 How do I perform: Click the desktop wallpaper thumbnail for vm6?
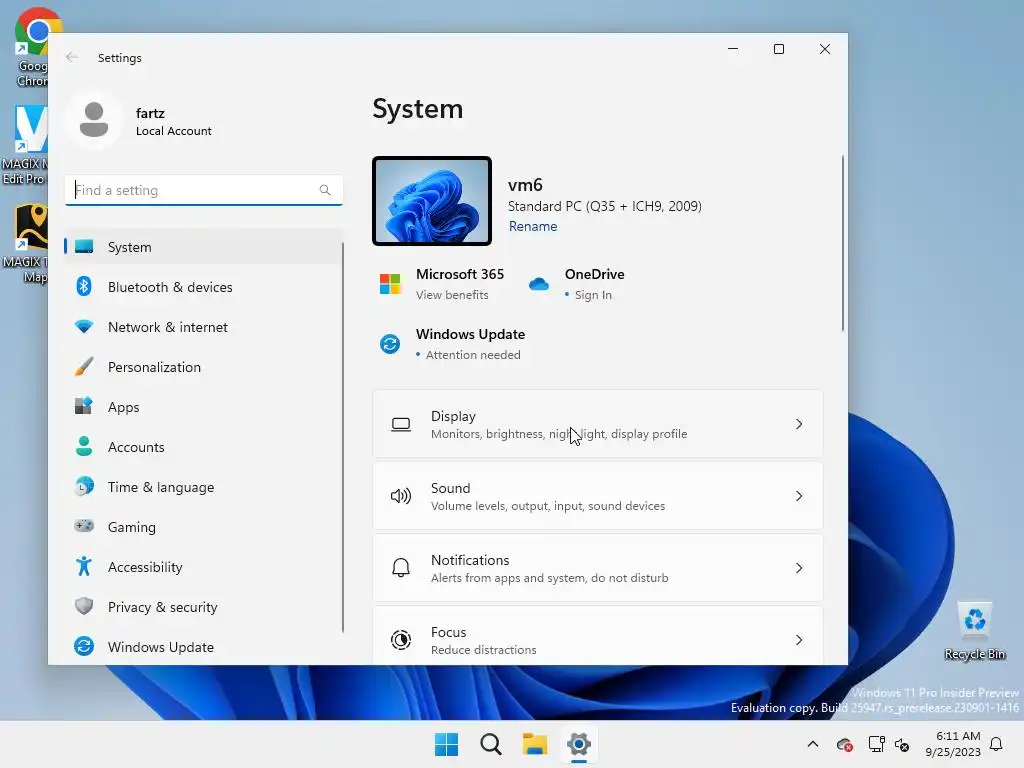coord(432,201)
